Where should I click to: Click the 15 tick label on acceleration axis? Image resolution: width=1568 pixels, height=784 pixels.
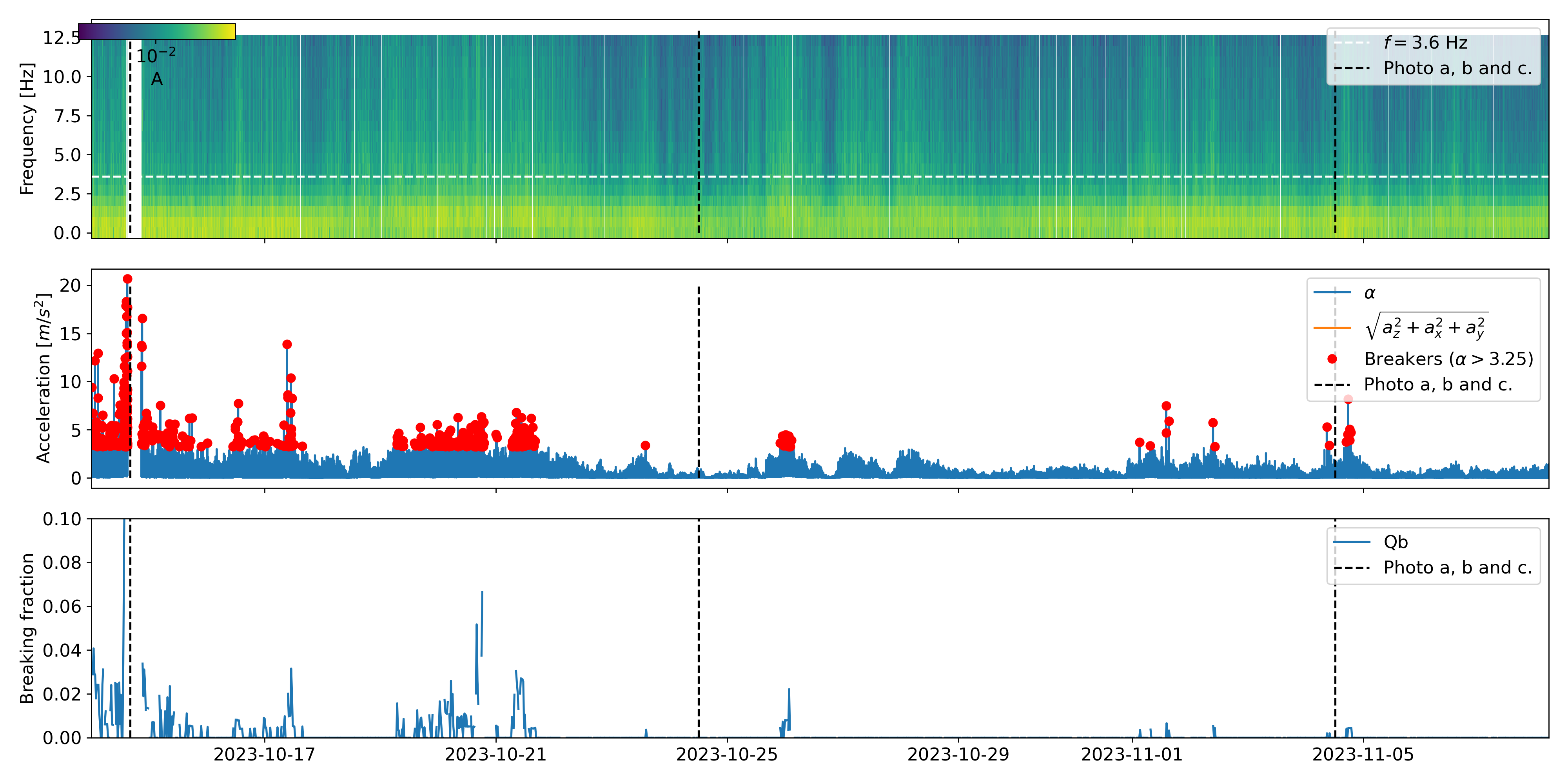(x=71, y=334)
